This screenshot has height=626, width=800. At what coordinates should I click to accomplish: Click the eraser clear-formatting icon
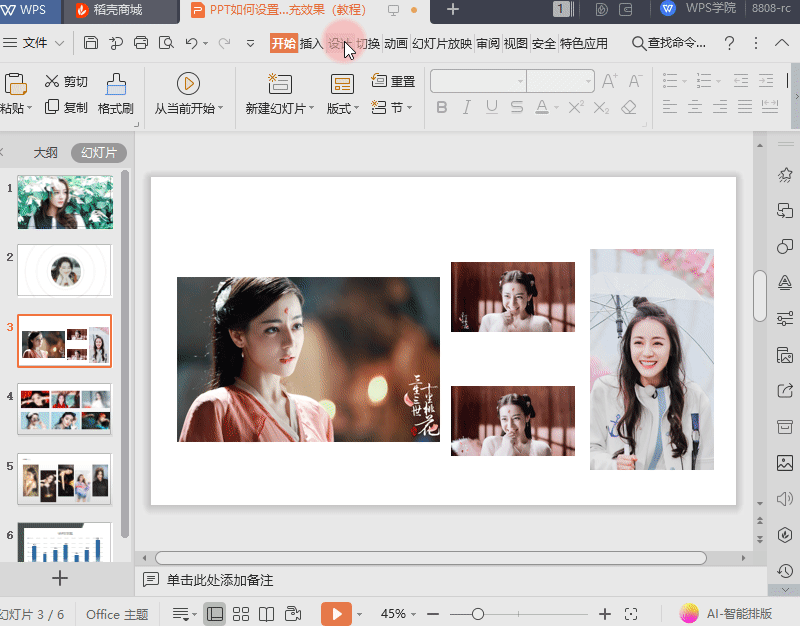(x=629, y=108)
